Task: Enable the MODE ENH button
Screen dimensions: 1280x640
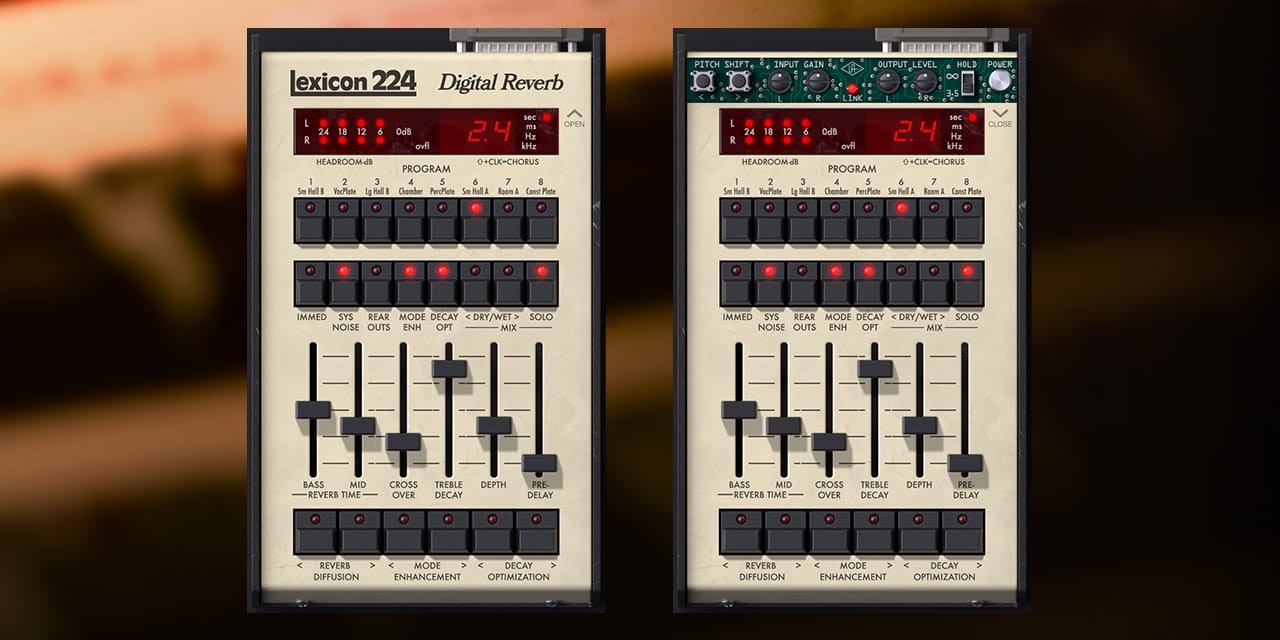Action: click(x=410, y=283)
